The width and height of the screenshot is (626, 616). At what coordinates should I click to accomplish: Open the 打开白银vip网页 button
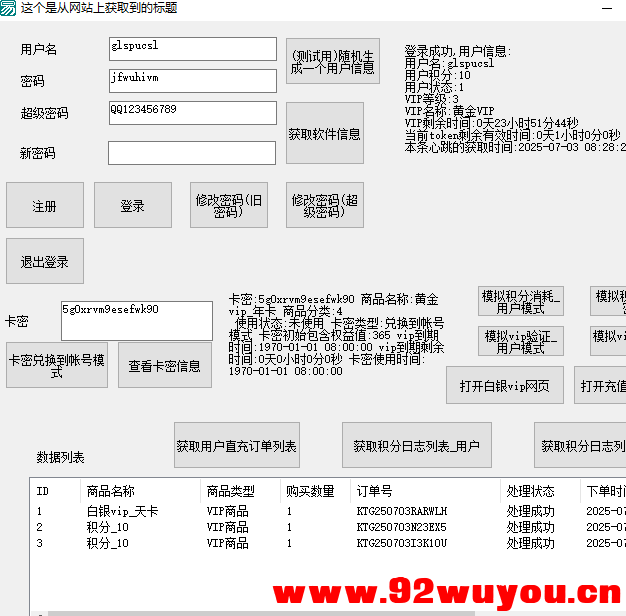[505, 385]
